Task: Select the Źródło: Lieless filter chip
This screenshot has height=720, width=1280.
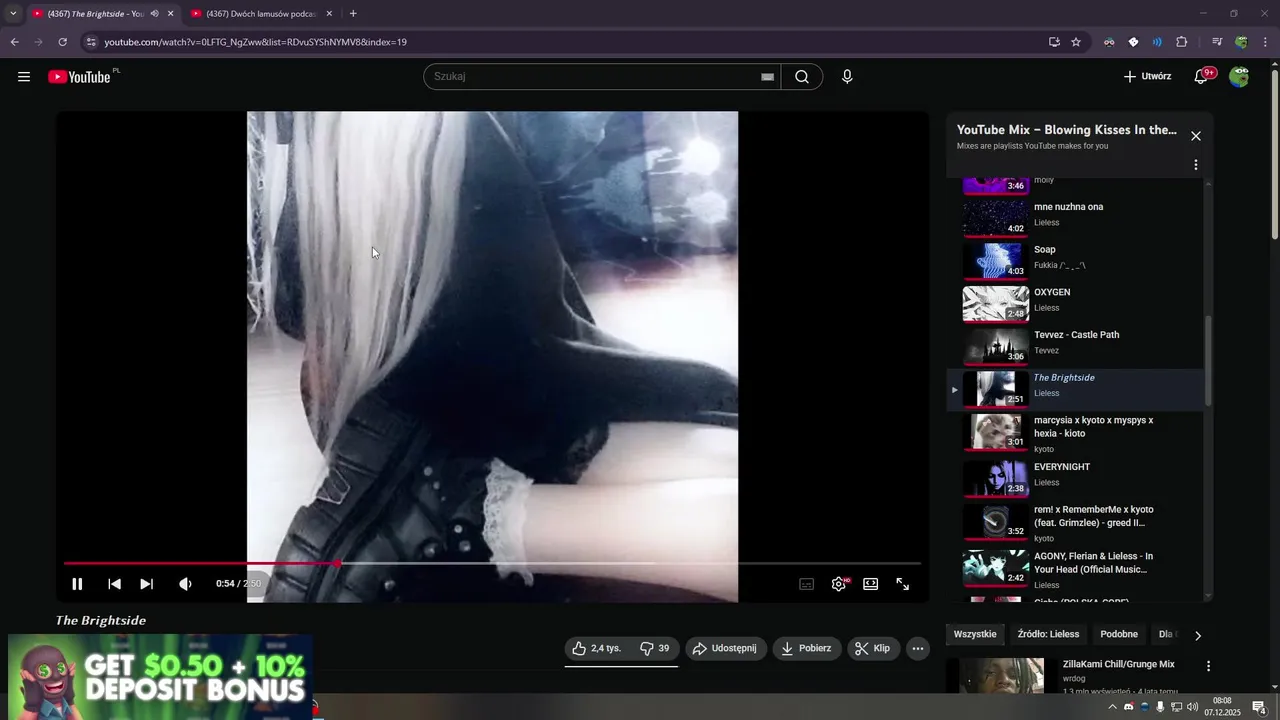Action: [1048, 634]
